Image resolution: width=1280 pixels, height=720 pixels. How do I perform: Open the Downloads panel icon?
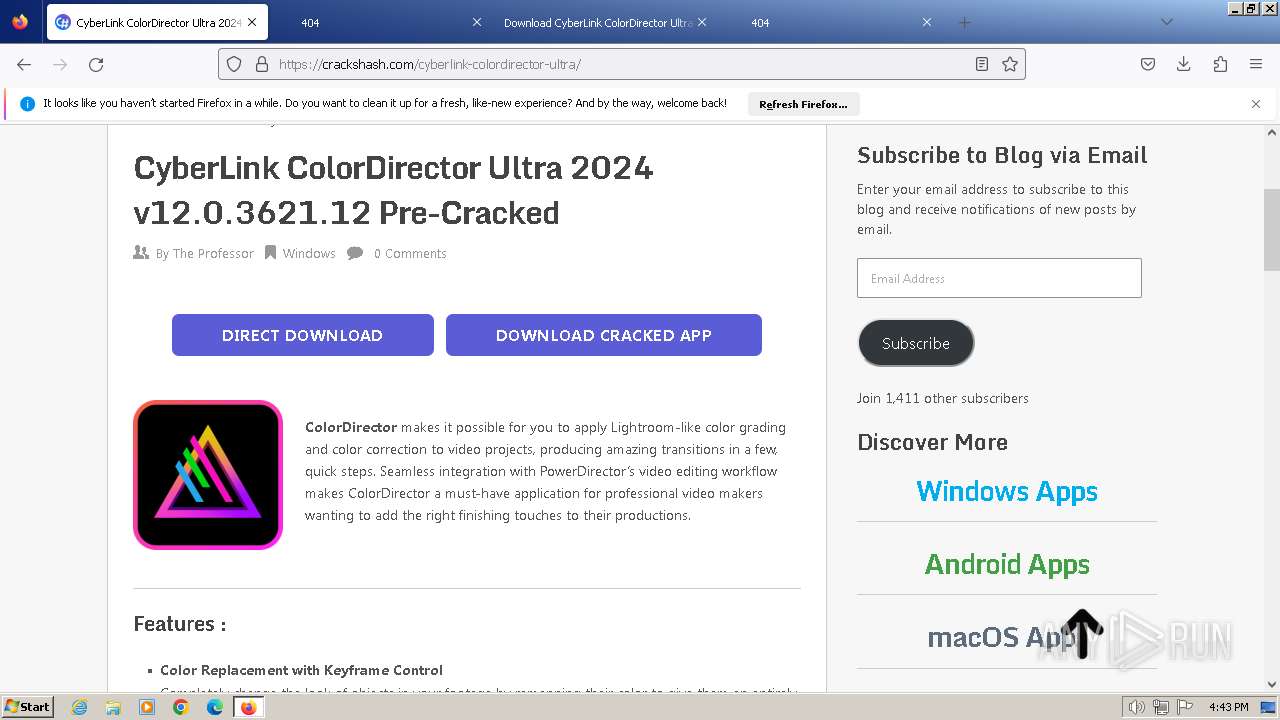coord(1184,64)
